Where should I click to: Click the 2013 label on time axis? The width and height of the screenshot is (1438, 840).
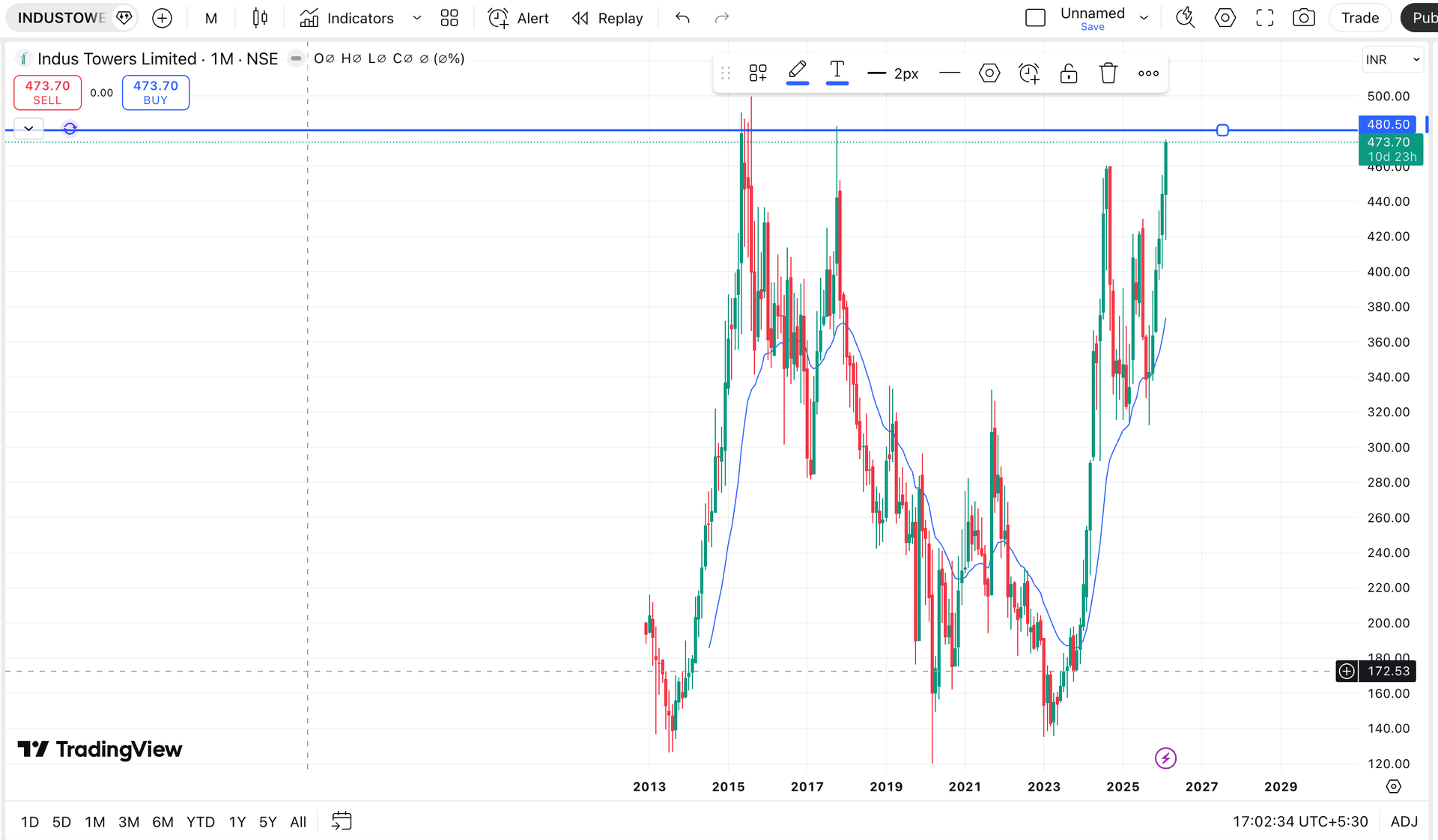click(649, 786)
